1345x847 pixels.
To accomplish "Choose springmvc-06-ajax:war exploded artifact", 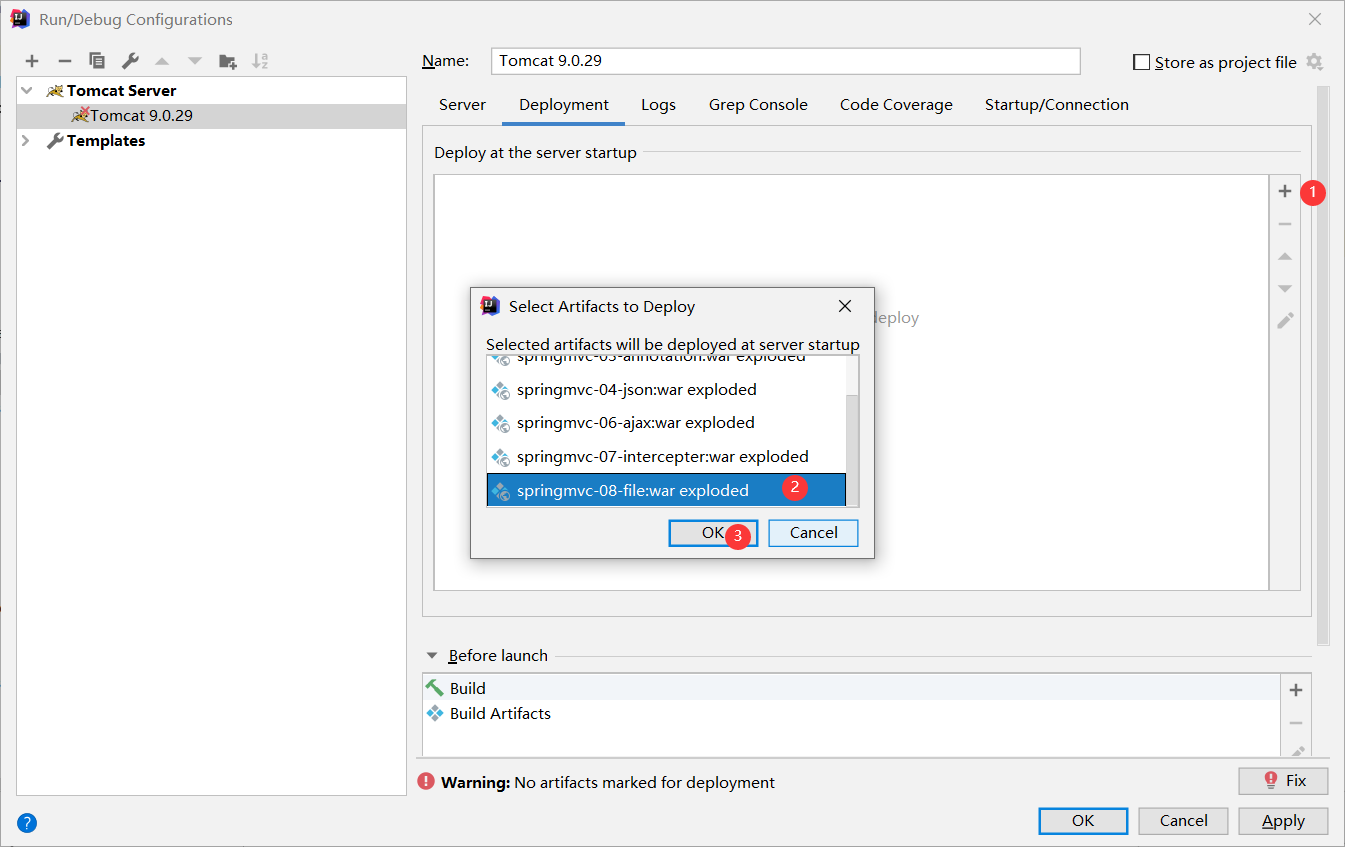I will [x=666, y=423].
